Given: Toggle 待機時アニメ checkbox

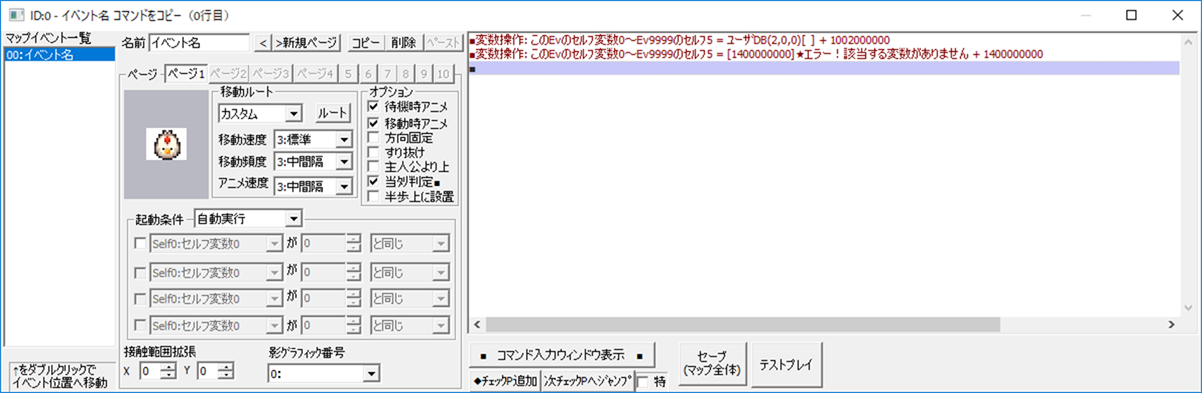Looking at the screenshot, I should (374, 106).
